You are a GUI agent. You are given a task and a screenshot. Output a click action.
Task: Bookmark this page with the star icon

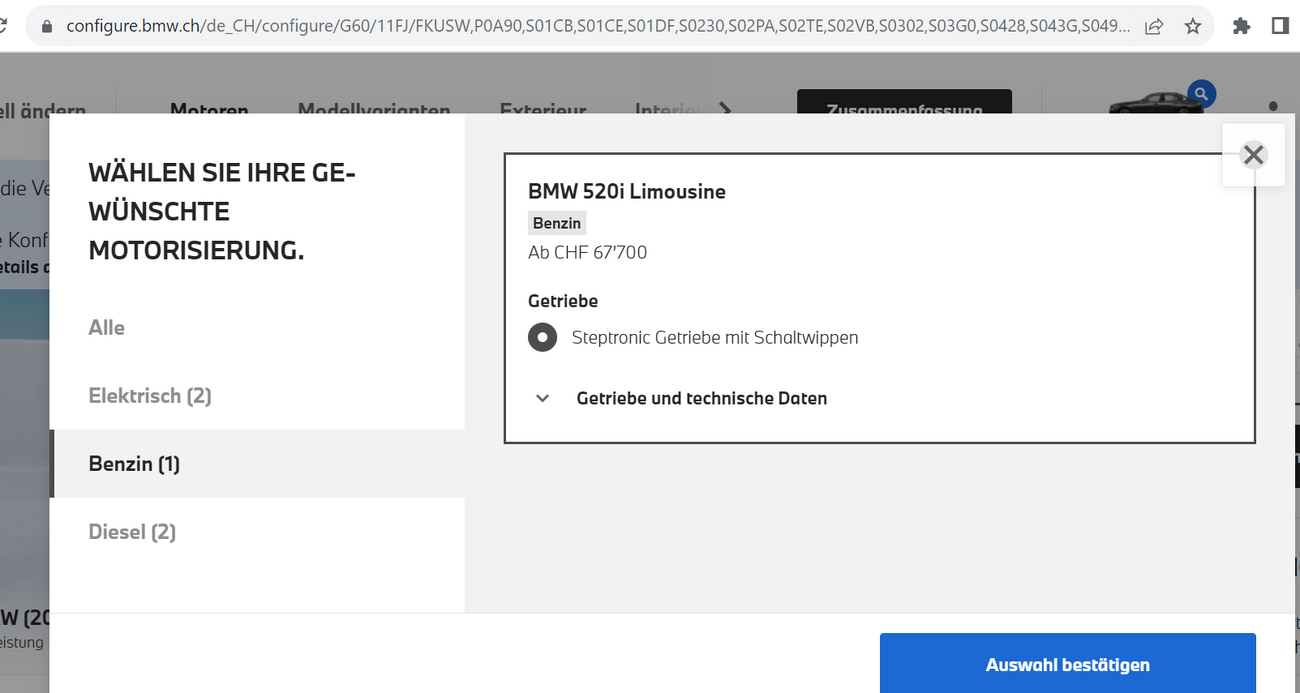tap(1192, 26)
